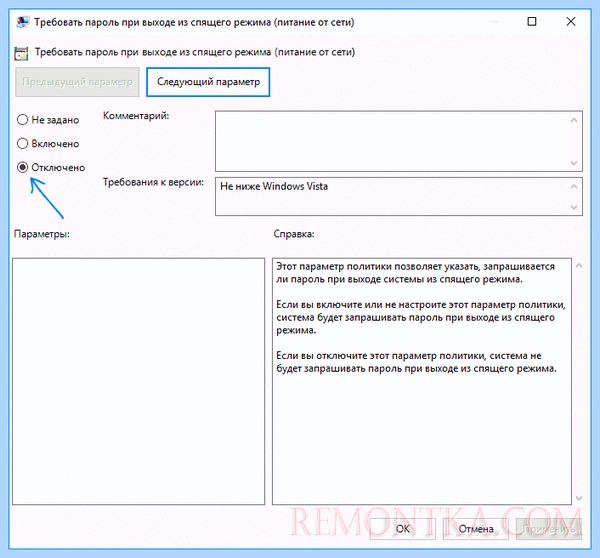Click the "Справка:" label
600x558 pixels.
point(294,234)
